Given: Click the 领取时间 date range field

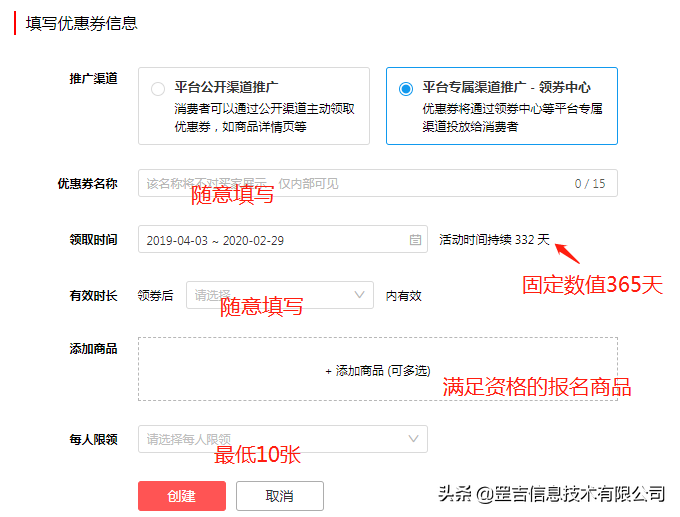Looking at the screenshot, I should [x=283, y=239].
